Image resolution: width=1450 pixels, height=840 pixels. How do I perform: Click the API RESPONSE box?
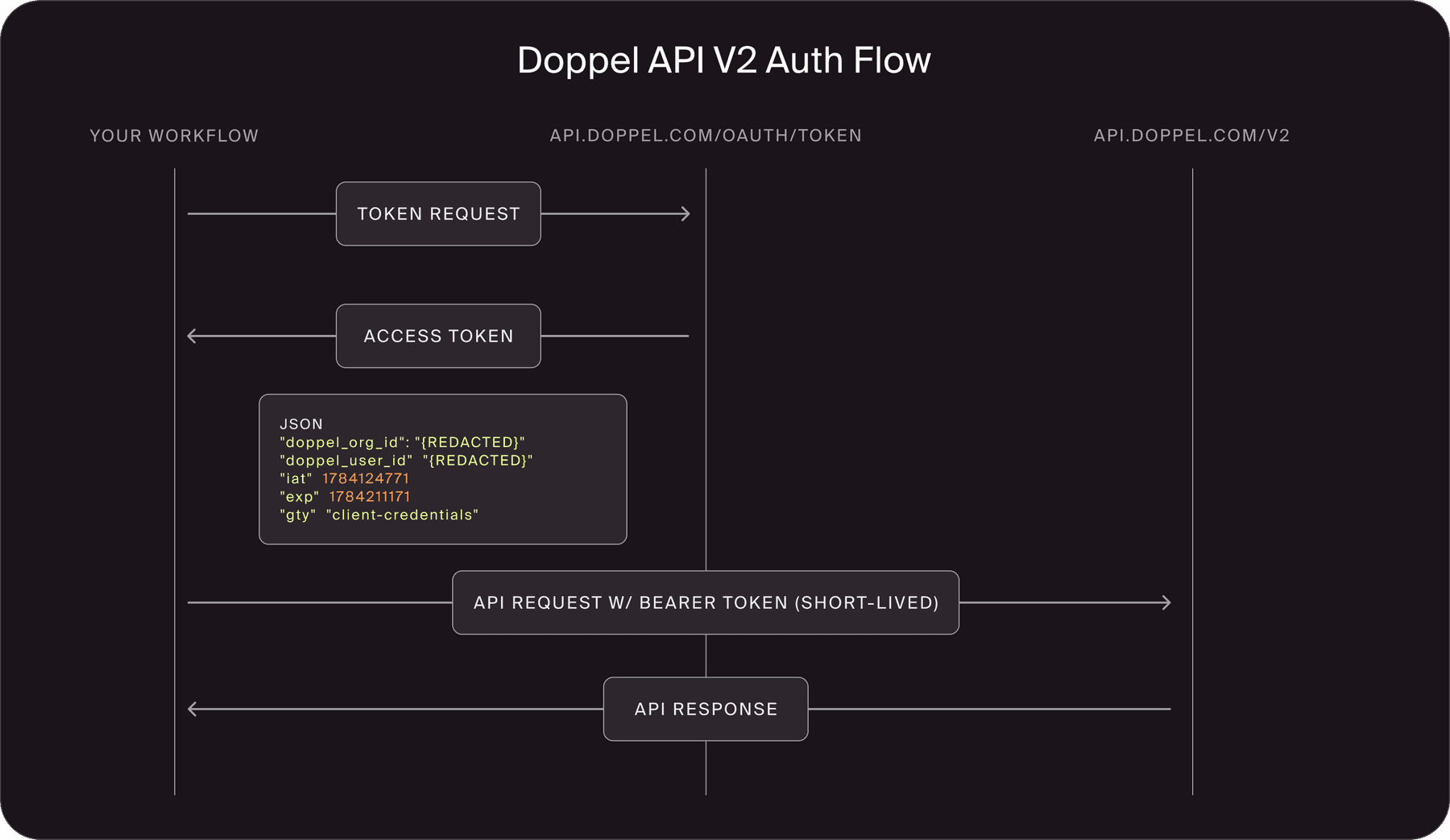(x=706, y=709)
